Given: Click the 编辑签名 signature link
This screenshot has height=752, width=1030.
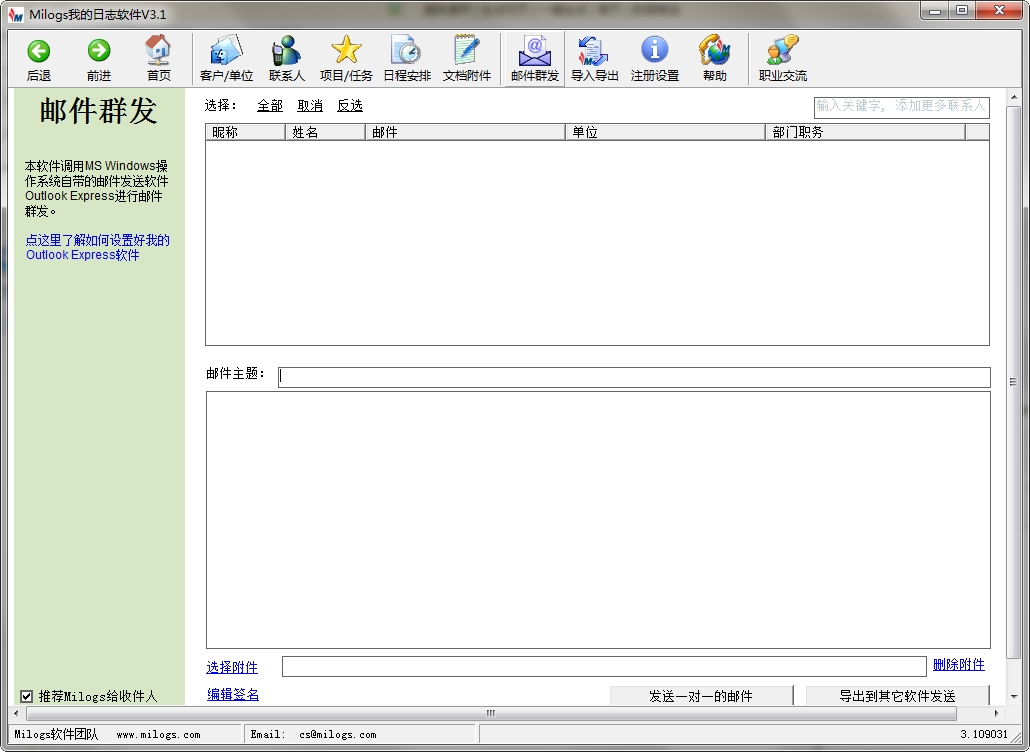Looking at the screenshot, I should tap(231, 694).
